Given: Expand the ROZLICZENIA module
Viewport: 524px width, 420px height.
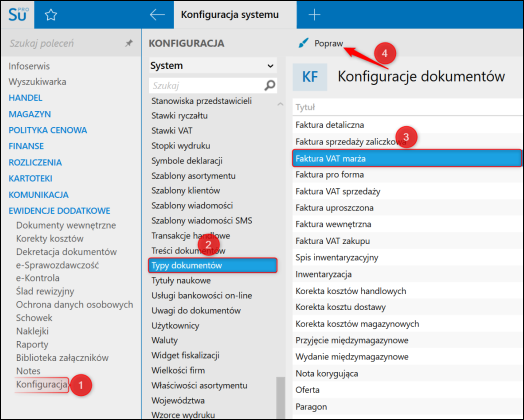Looking at the screenshot, I should pyautogui.click(x=35, y=162).
